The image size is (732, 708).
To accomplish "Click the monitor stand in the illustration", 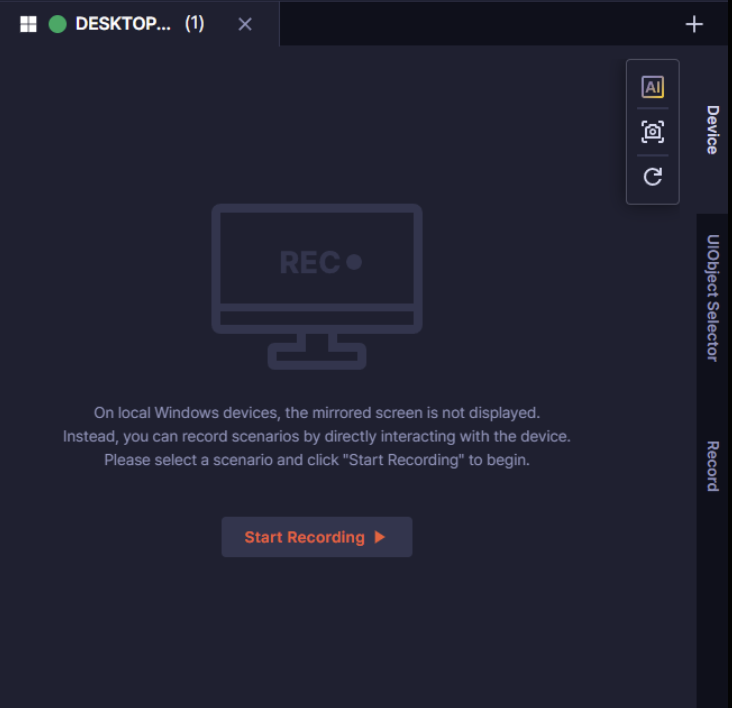I will click(316, 351).
